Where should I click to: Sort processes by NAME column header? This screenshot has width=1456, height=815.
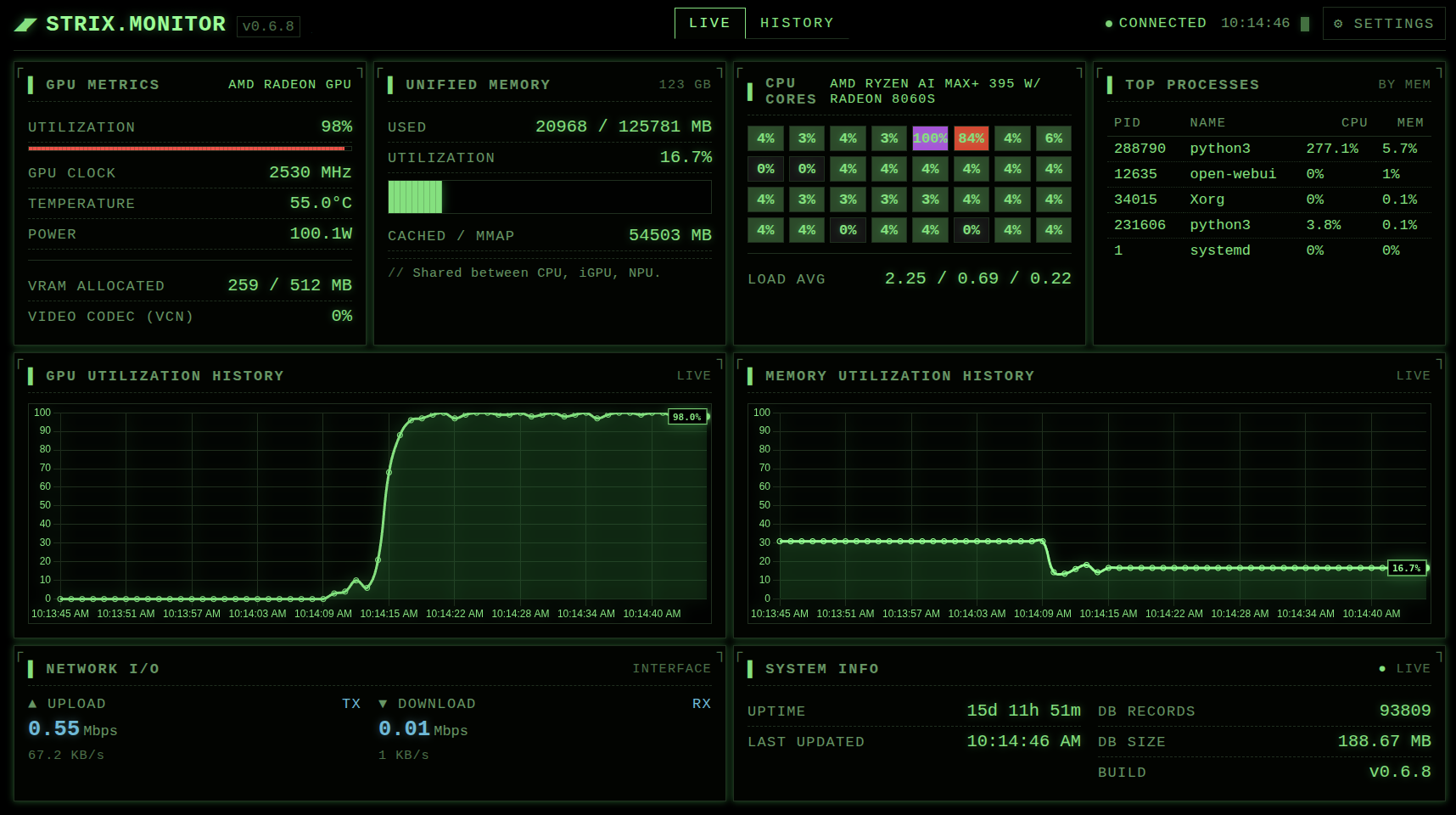coord(1207,122)
